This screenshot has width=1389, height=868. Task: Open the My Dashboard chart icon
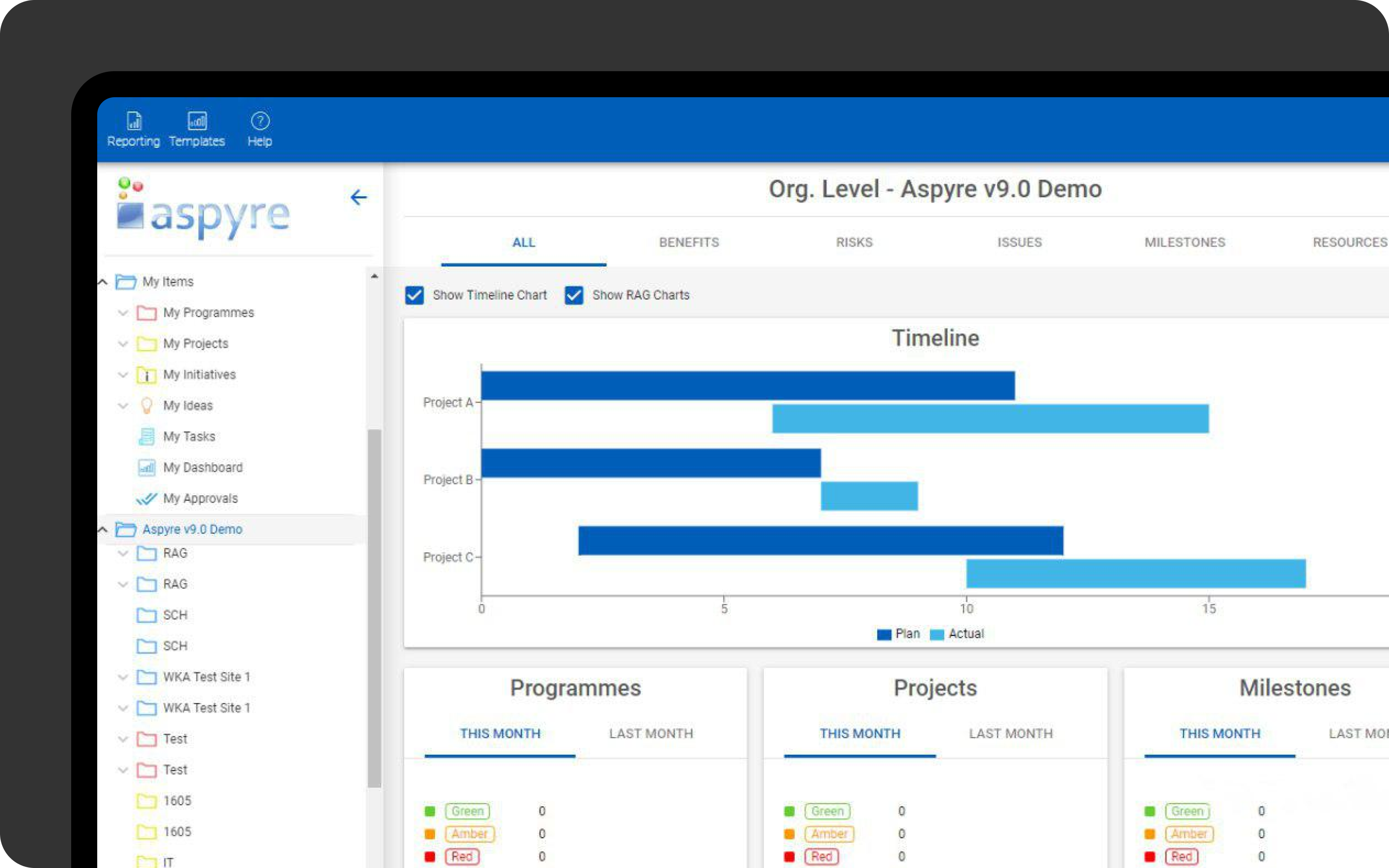(146, 468)
